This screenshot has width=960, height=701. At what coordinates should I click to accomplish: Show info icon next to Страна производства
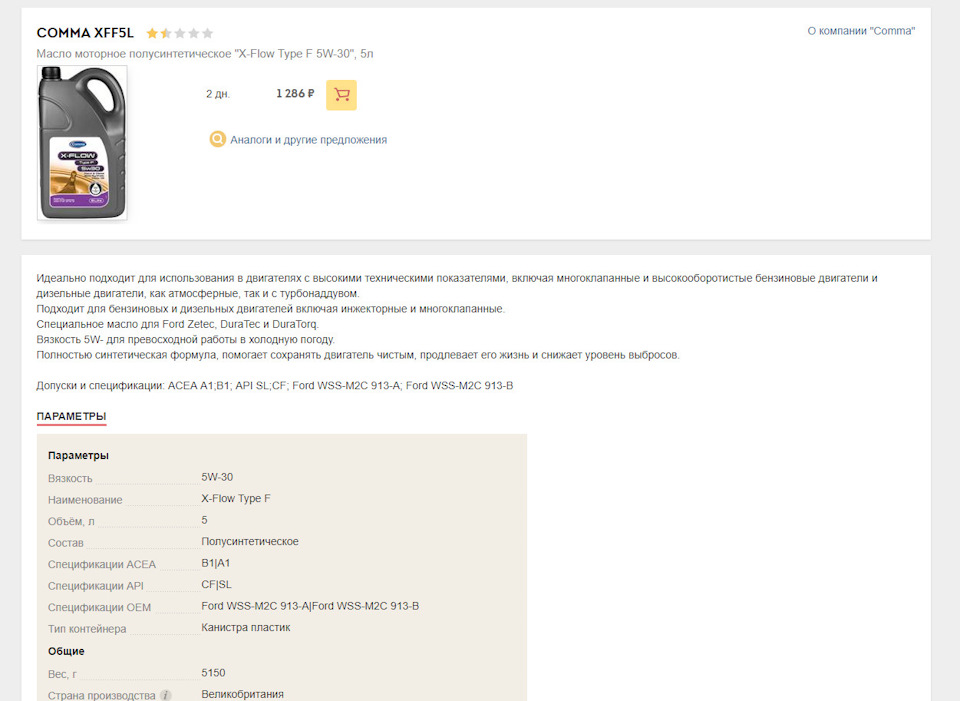pos(165,695)
